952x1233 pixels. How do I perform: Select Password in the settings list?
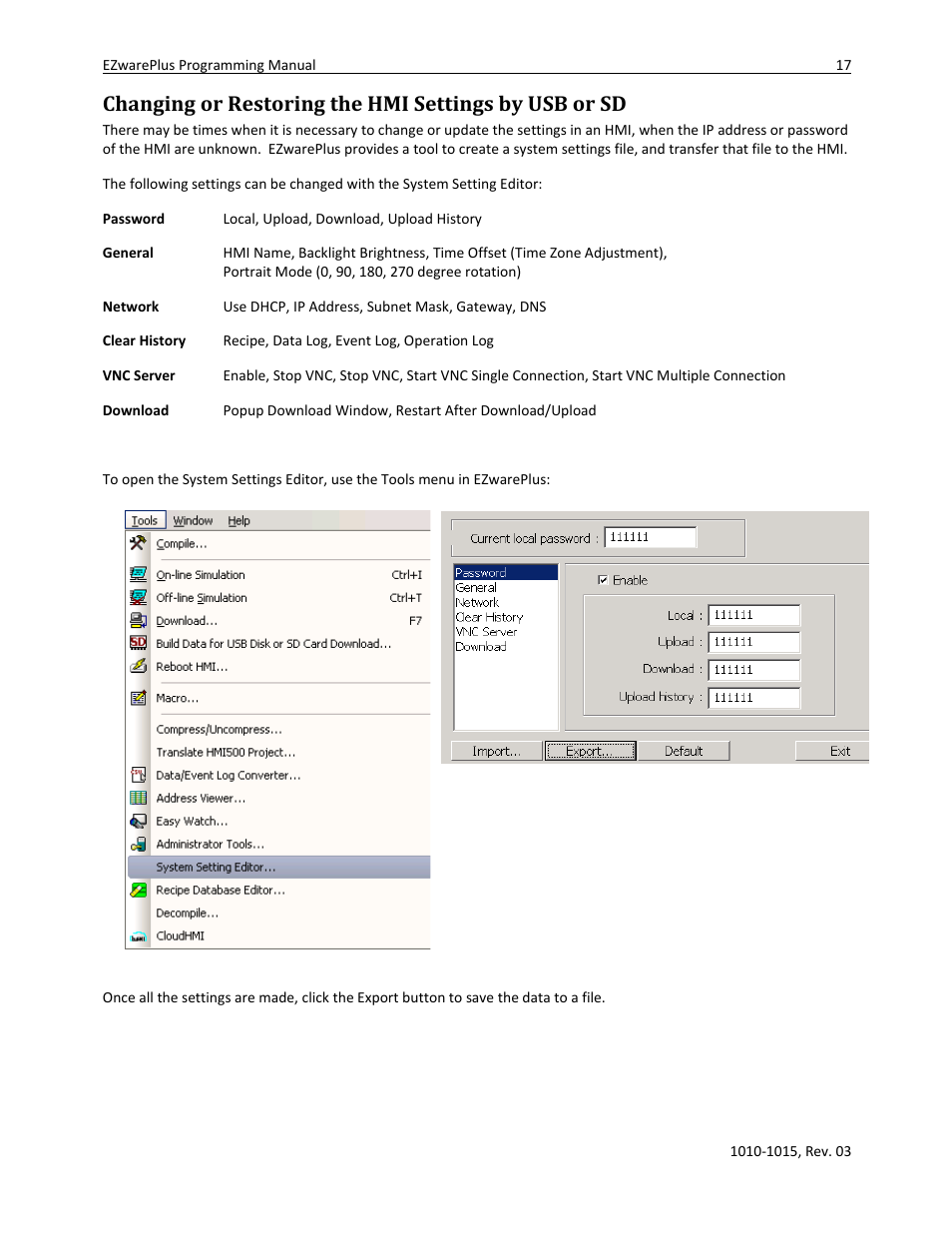pyautogui.click(x=506, y=573)
